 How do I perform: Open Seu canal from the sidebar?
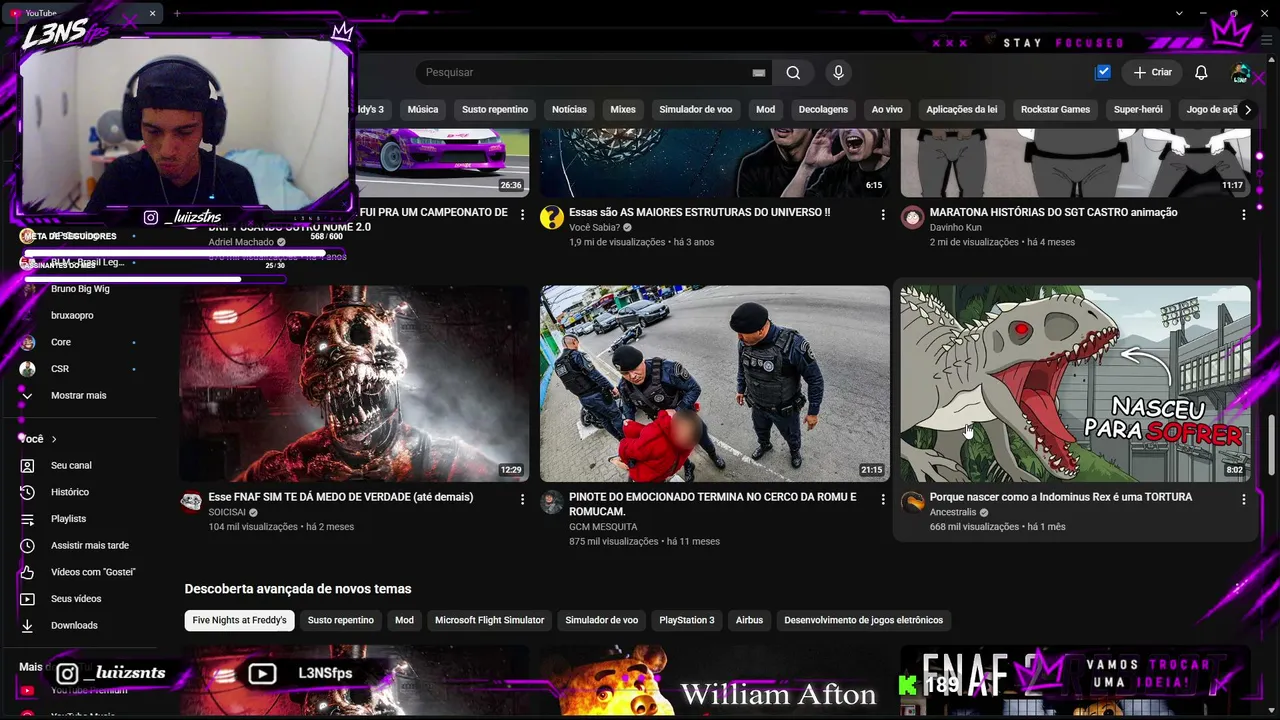[x=71, y=466]
